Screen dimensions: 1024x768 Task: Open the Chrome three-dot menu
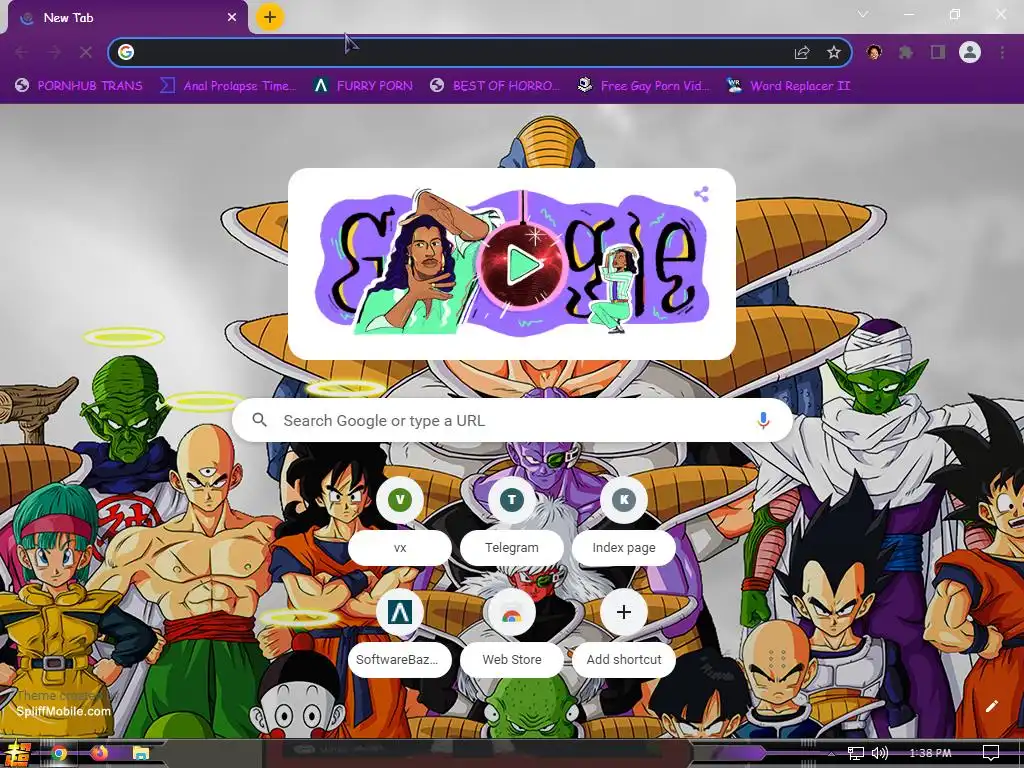[1002, 52]
